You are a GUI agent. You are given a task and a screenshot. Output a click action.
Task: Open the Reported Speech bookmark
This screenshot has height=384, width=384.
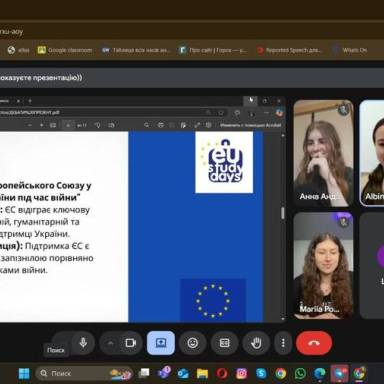pos(289,50)
